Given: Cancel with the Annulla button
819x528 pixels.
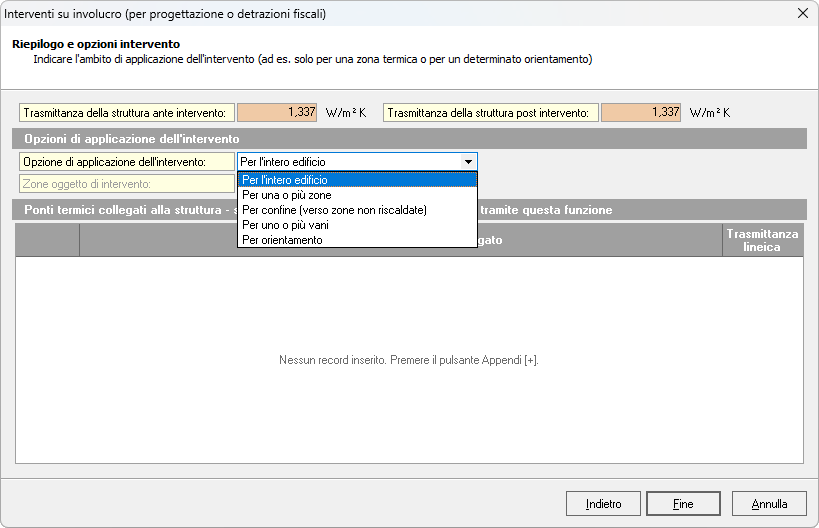Looking at the screenshot, I should pyautogui.click(x=769, y=504).
